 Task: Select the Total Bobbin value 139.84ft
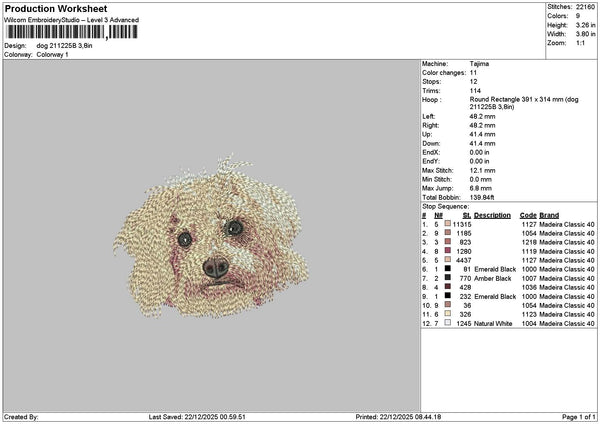coord(482,197)
